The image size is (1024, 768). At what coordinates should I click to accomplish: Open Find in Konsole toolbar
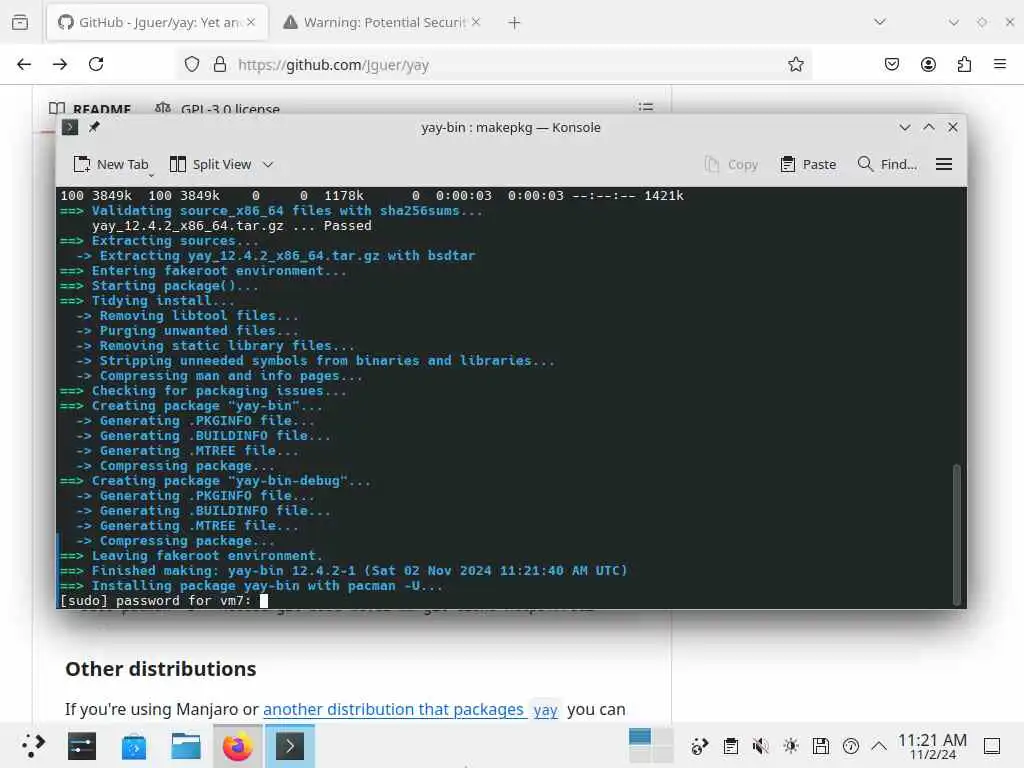887,165
